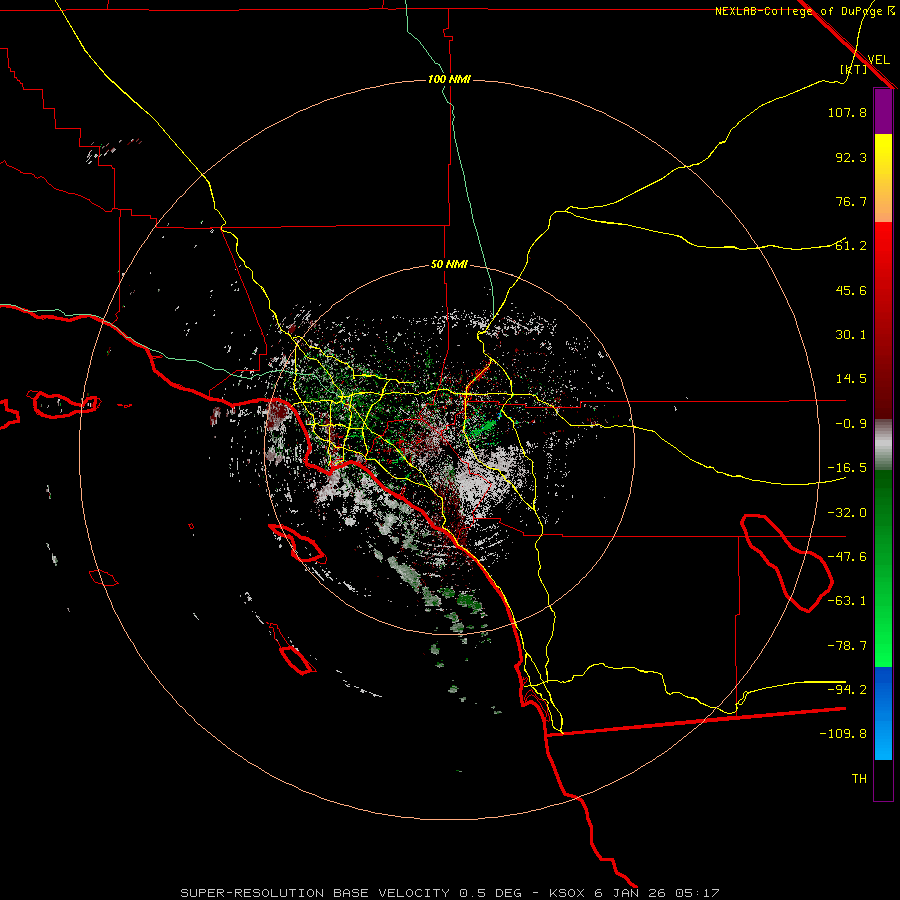Select the -32.0 scale value
This screenshot has height=900, width=900.
pos(847,513)
